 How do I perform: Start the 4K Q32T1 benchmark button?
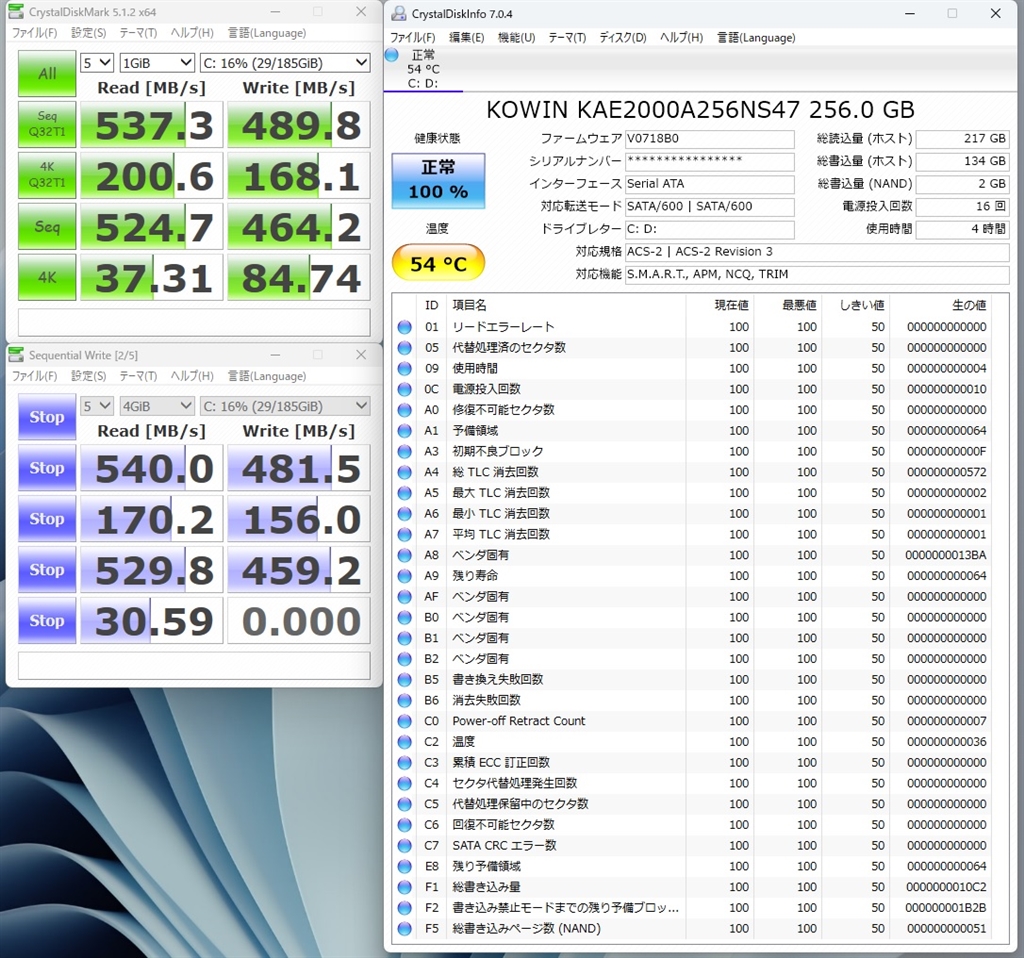[47, 176]
